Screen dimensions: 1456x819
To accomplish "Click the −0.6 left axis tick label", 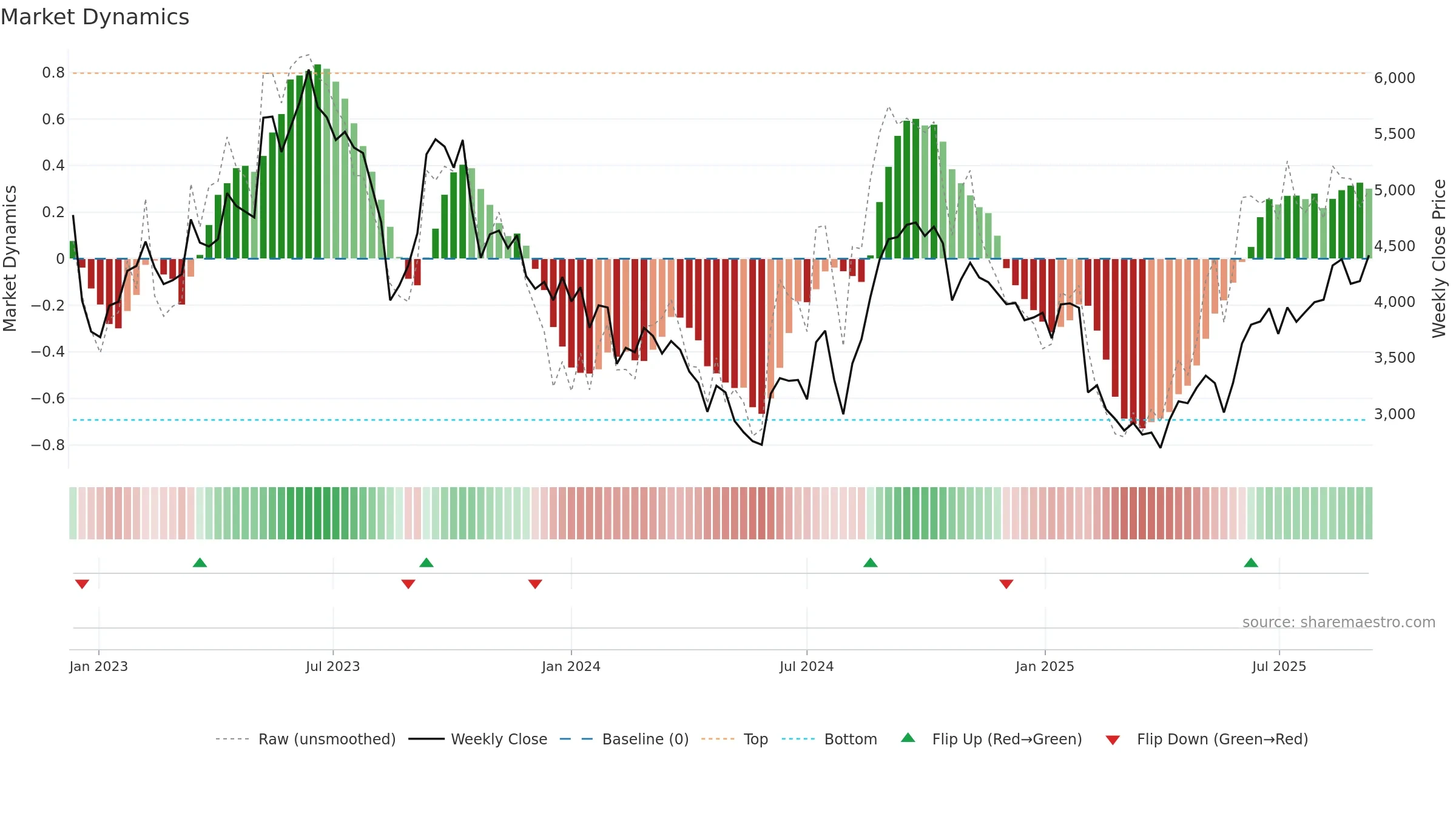I will tap(48, 399).
